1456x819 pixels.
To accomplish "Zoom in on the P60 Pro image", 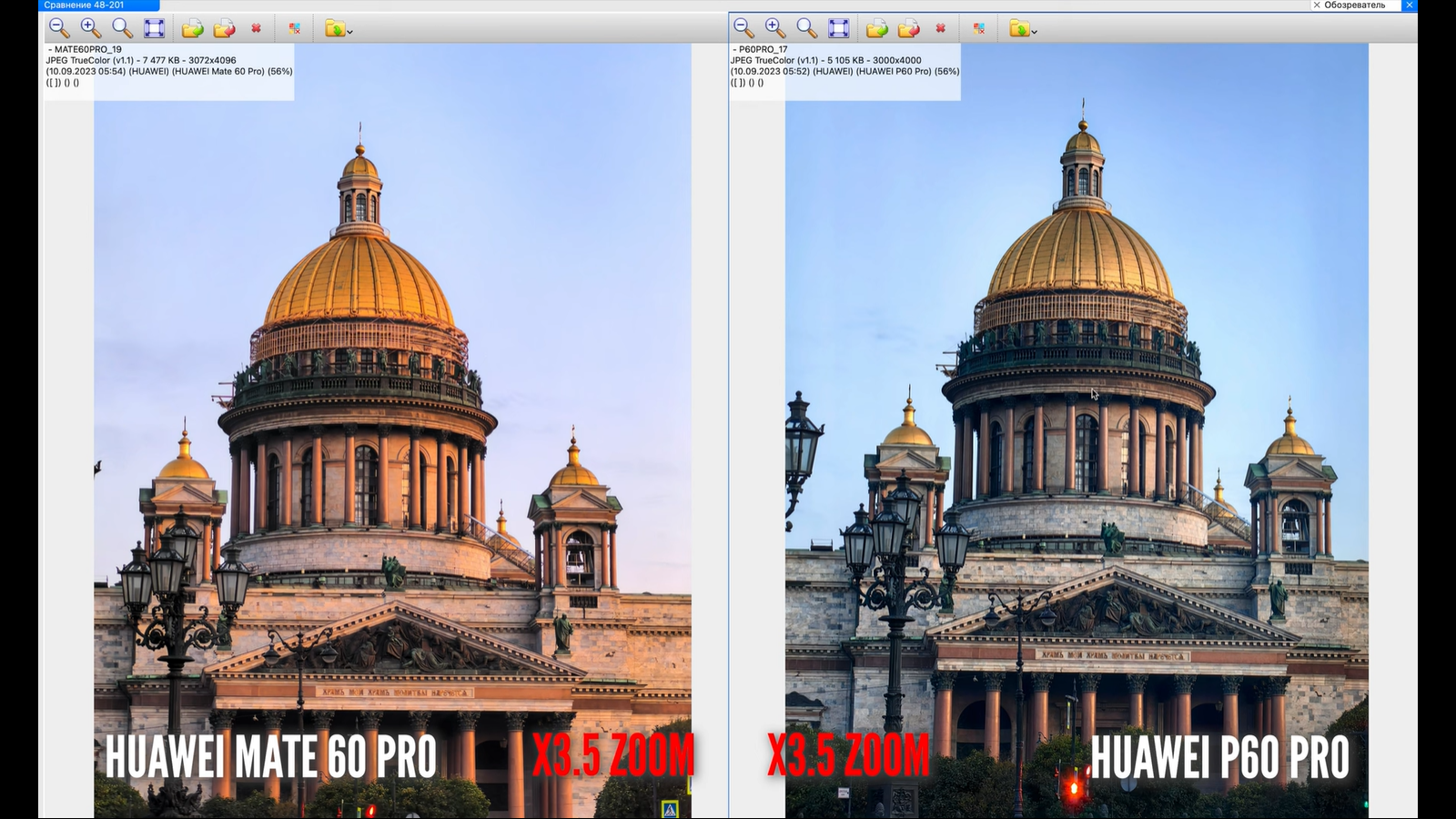I will pyautogui.click(x=774, y=28).
